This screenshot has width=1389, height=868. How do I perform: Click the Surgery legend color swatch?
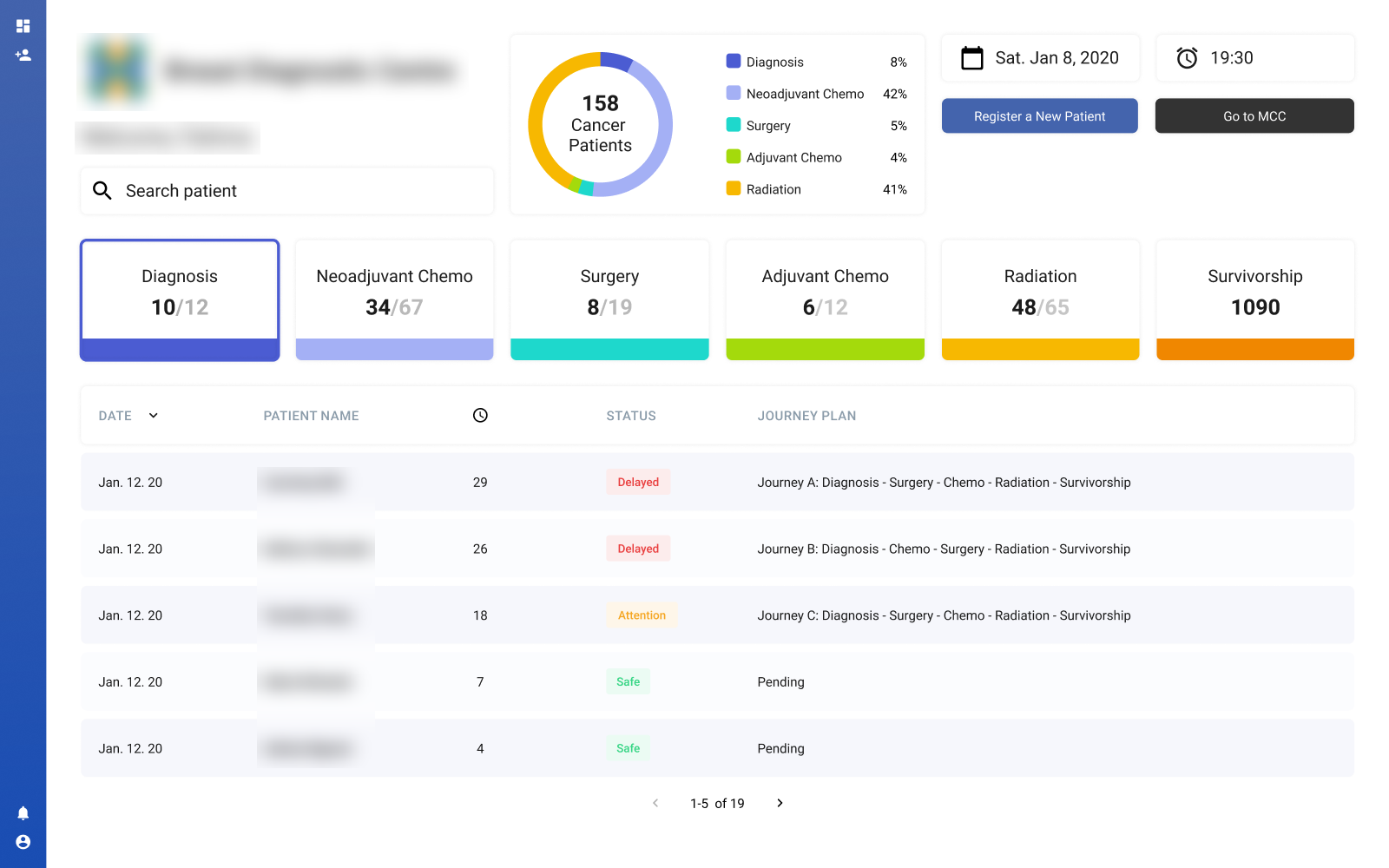coord(734,125)
